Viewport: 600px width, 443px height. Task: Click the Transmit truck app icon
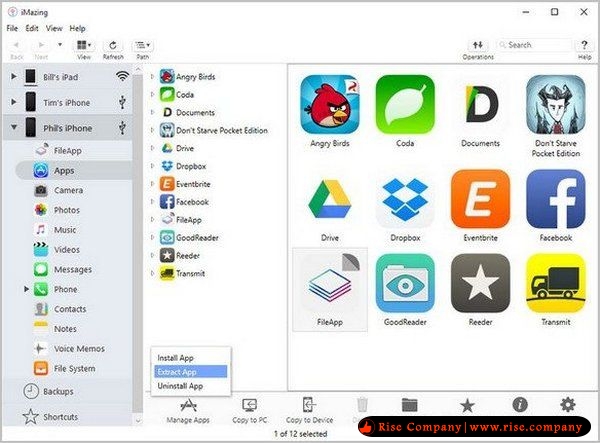[556, 283]
